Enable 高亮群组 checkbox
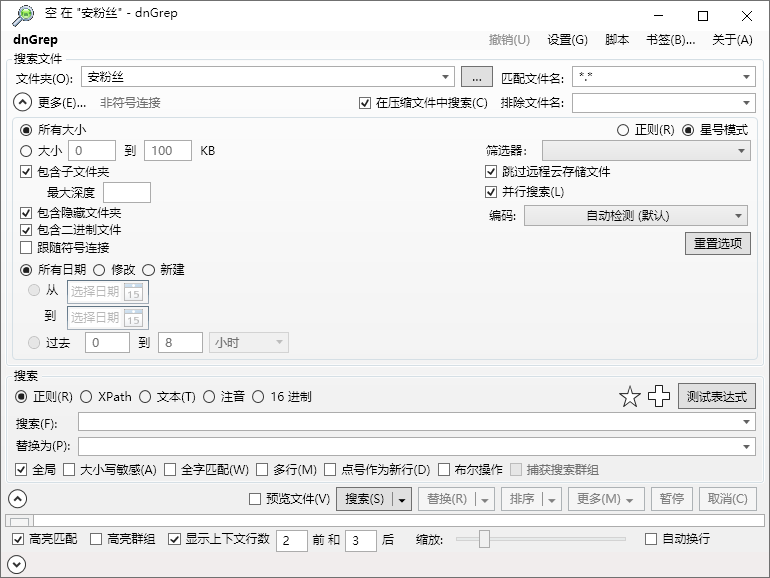The image size is (770, 578). click(x=96, y=539)
